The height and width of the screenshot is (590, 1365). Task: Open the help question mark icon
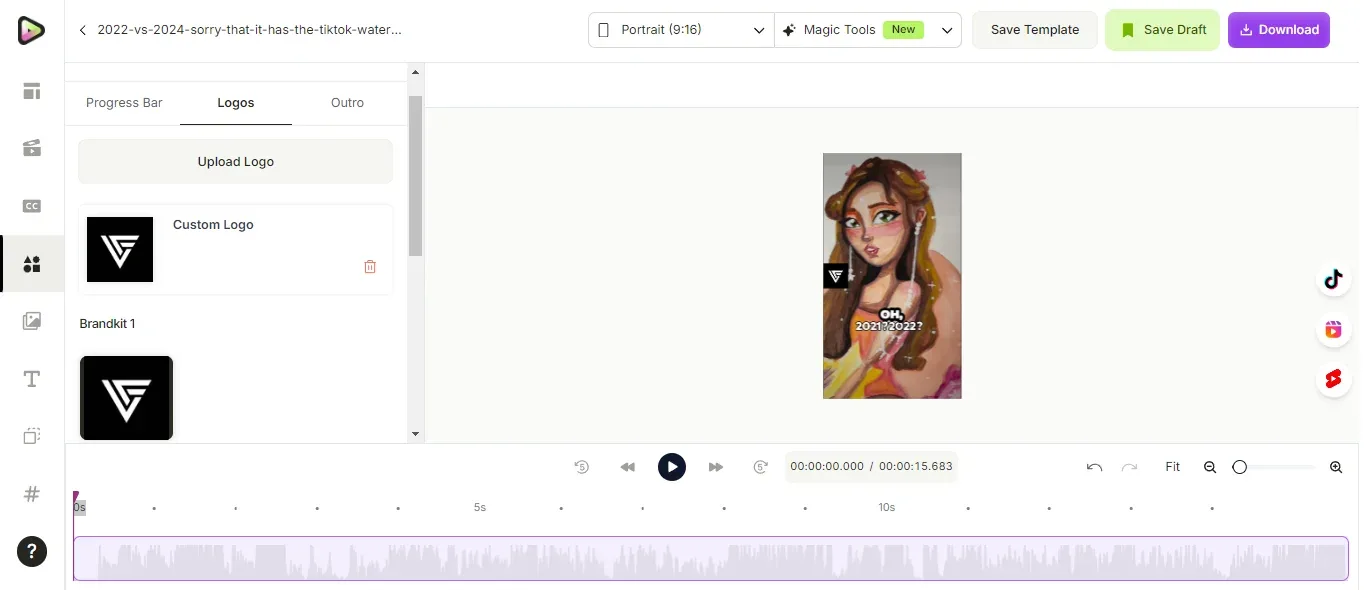click(x=32, y=551)
